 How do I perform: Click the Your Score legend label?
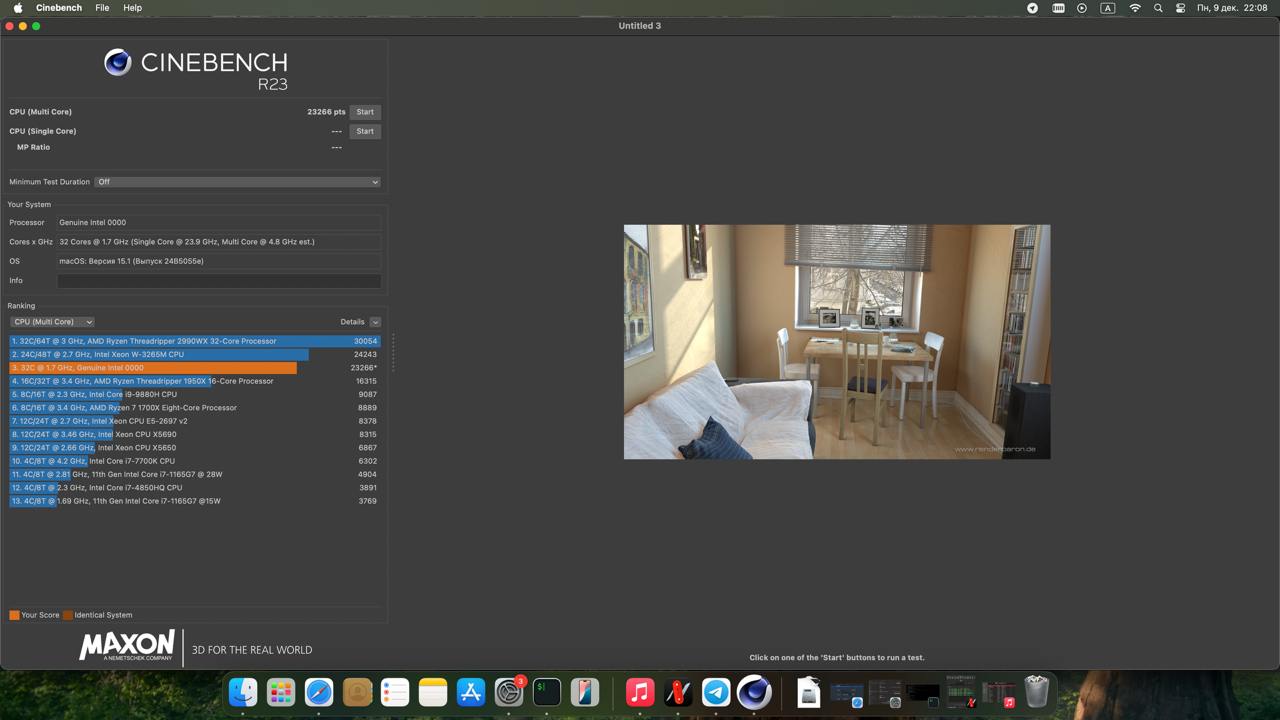click(40, 615)
